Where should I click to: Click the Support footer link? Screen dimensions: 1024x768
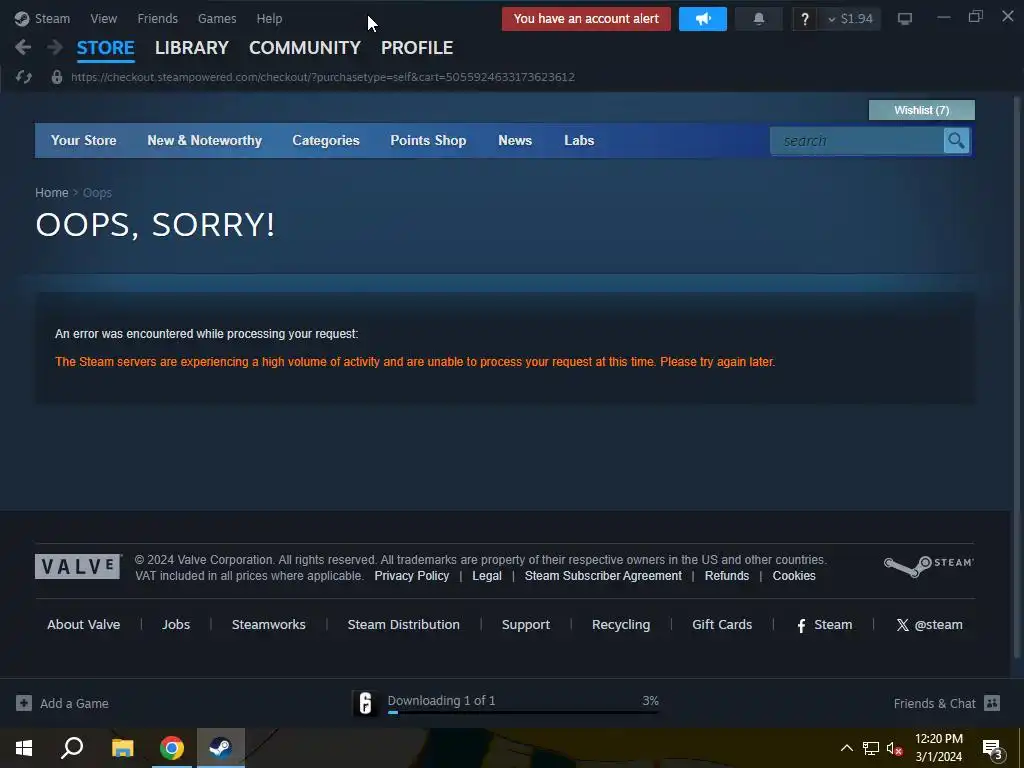pyautogui.click(x=526, y=624)
